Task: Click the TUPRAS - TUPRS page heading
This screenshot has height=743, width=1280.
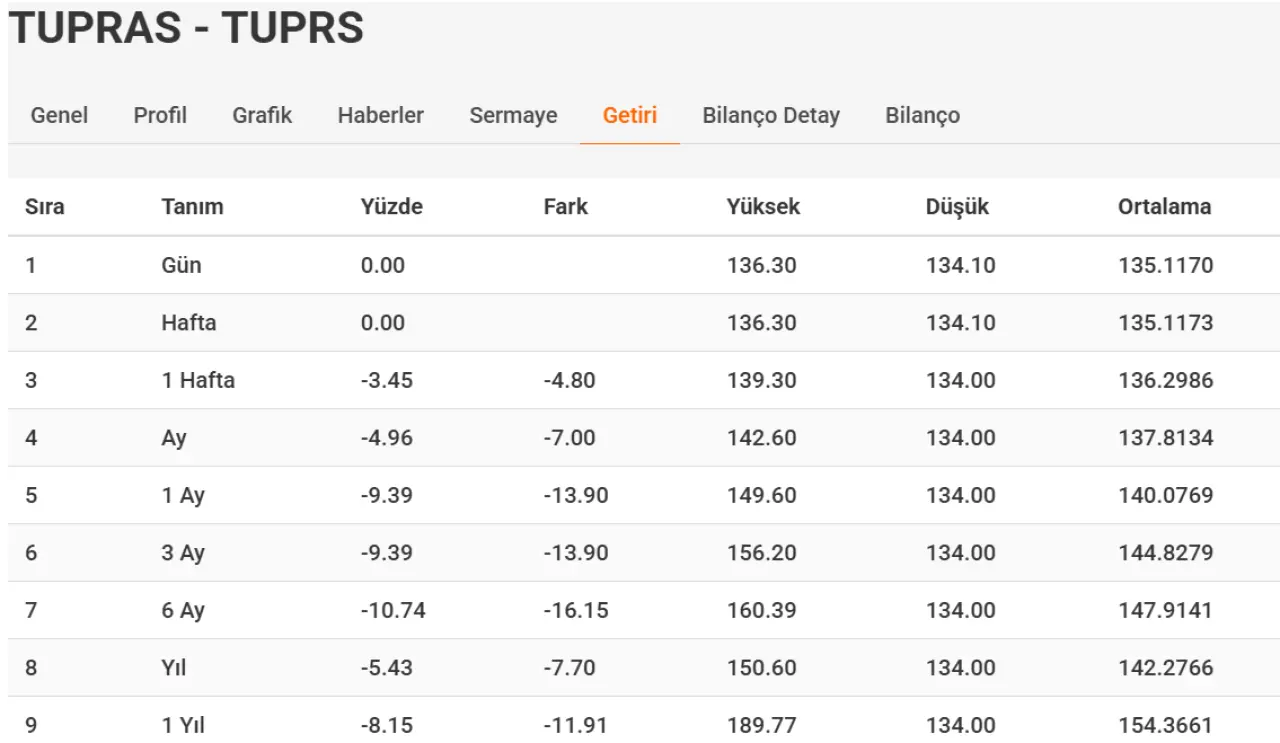Action: 186,28
